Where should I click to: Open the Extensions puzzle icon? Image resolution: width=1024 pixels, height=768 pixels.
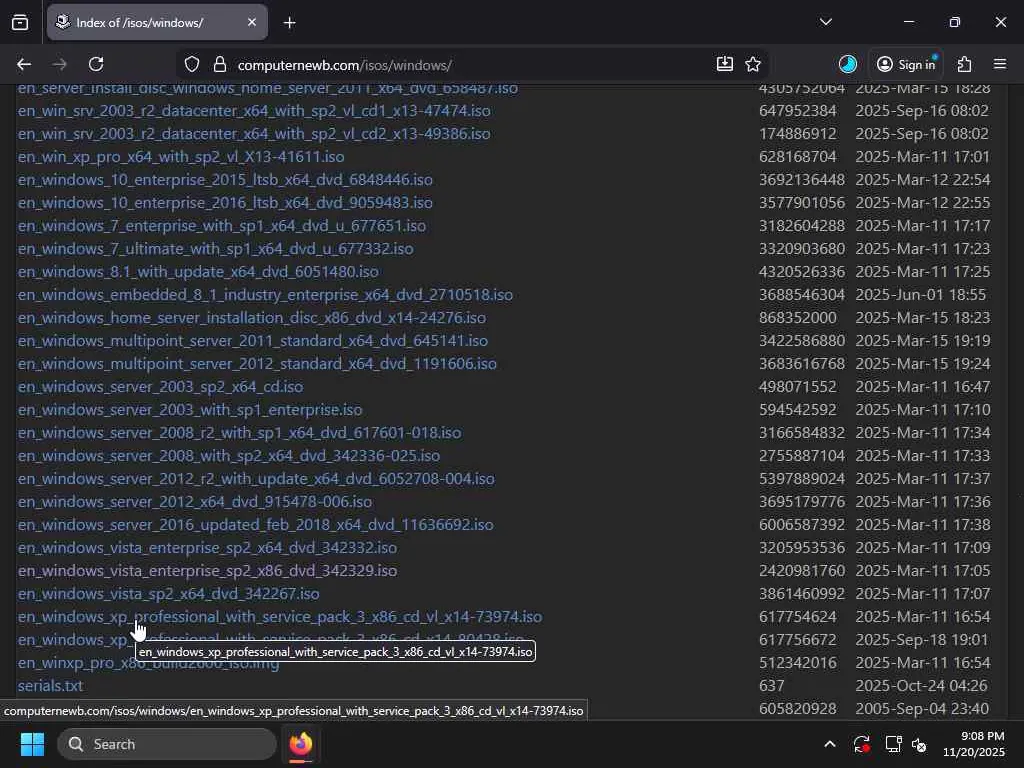click(x=964, y=64)
